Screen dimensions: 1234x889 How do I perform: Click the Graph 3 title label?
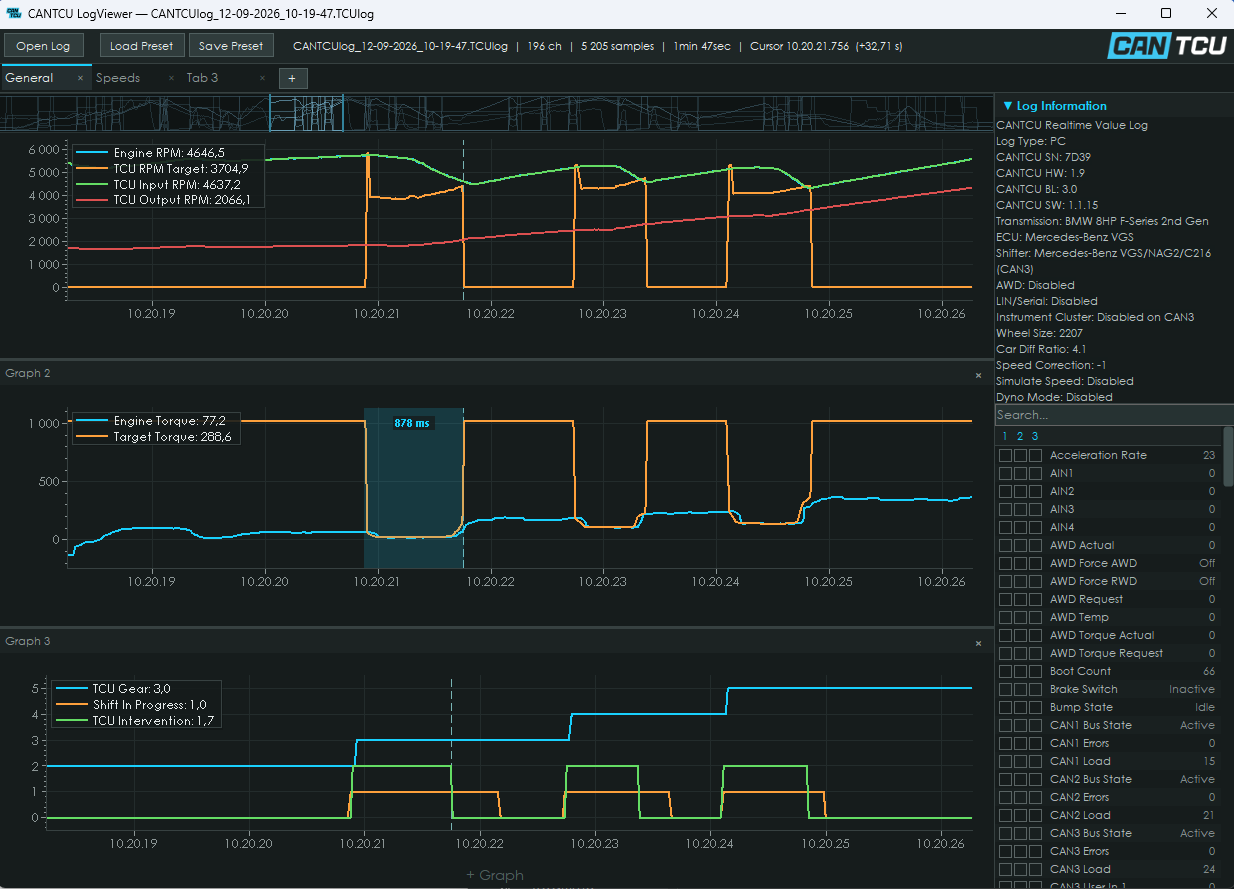28,641
